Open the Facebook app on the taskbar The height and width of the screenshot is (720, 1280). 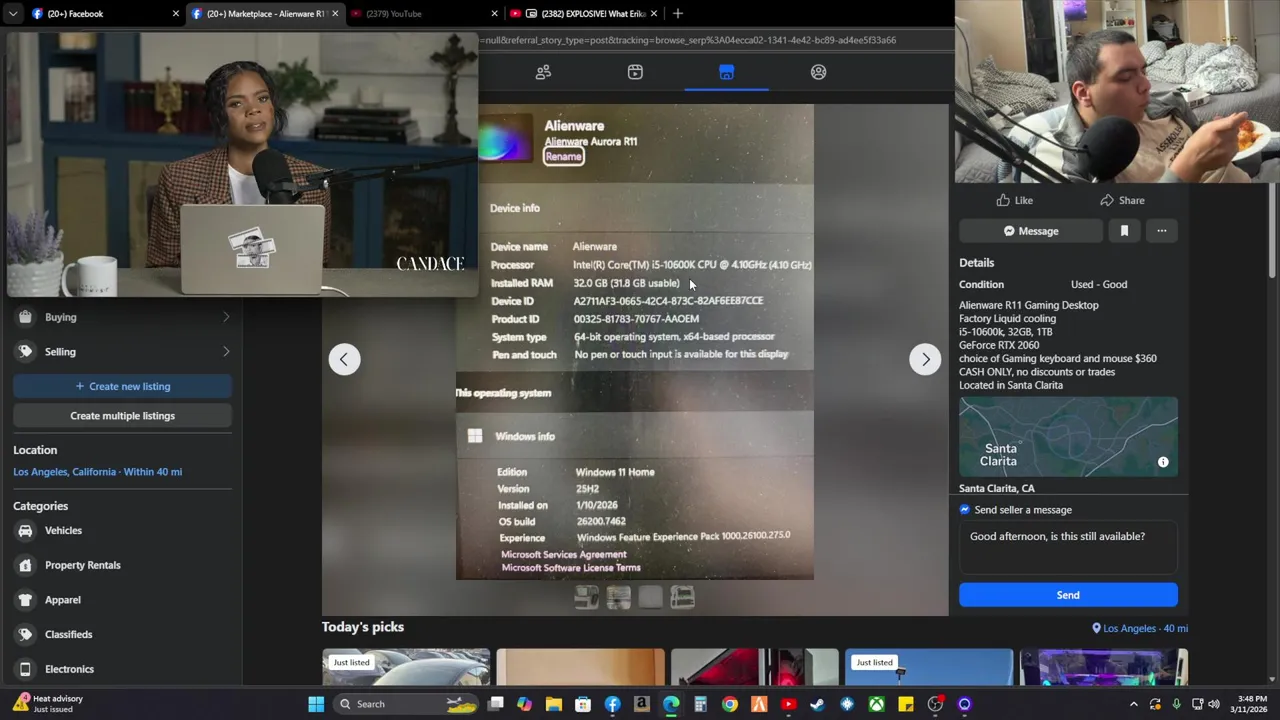[x=612, y=704]
